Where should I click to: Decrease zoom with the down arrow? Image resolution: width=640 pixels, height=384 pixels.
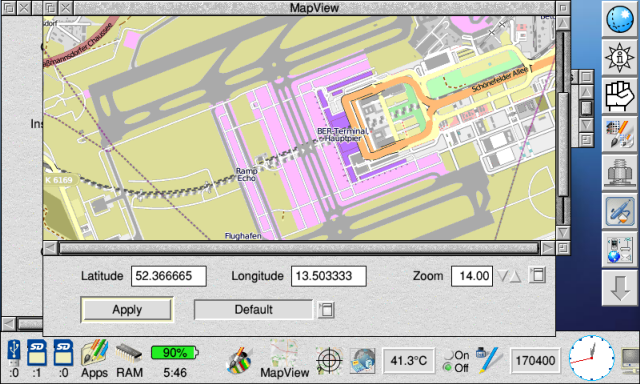pyautogui.click(x=503, y=276)
